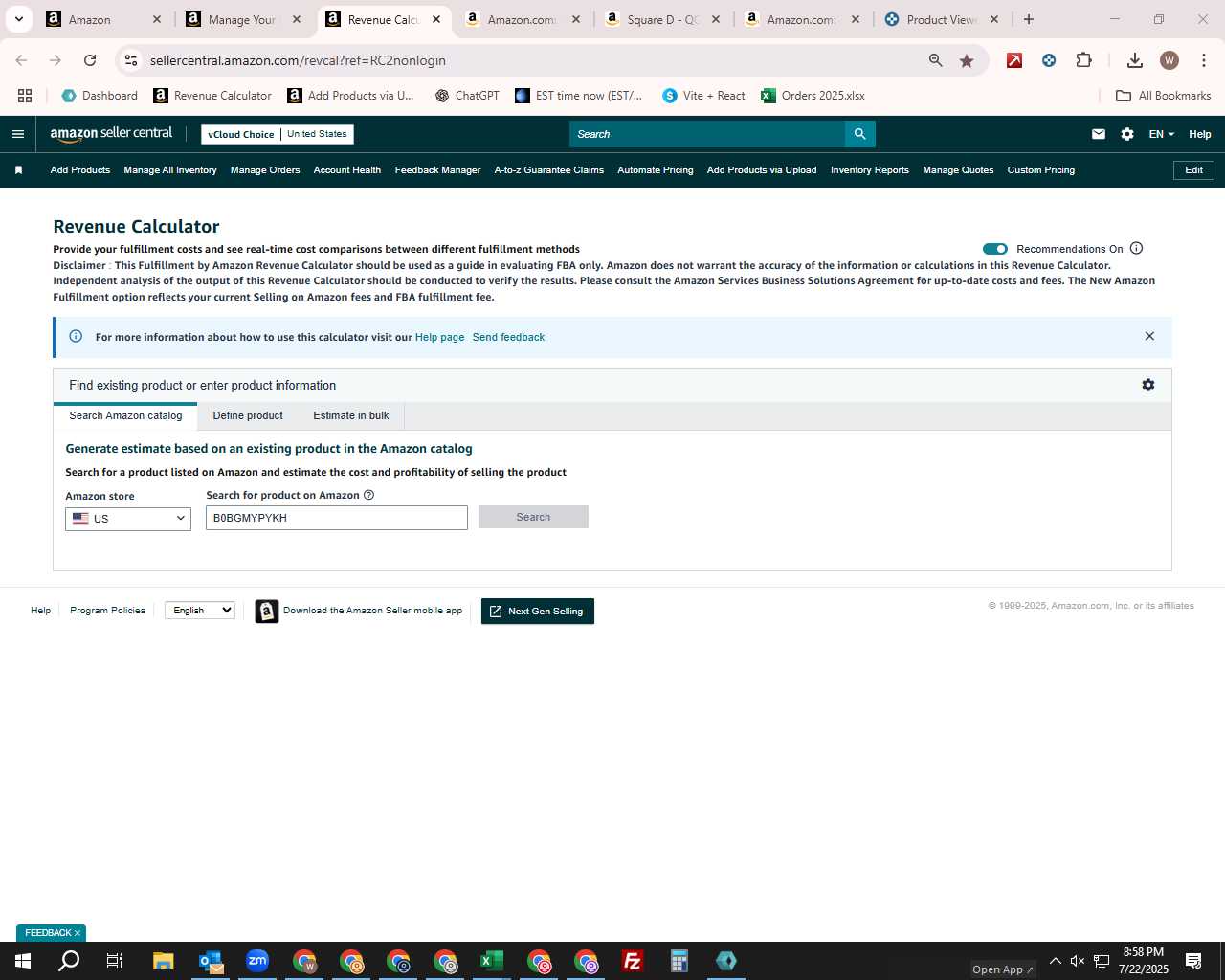
Task: Click the Search button for the product
Action: tap(533, 517)
